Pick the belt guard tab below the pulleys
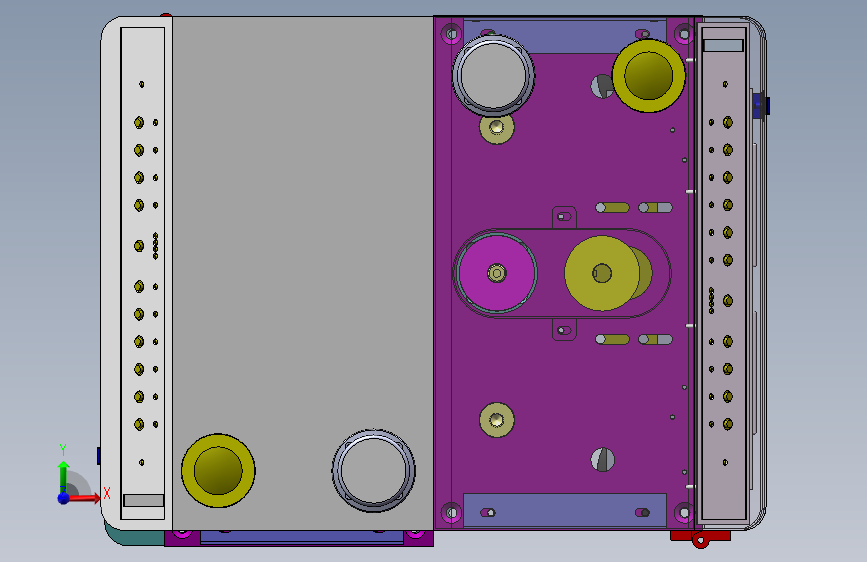Screen dimensions: 867x562 coord(565,330)
